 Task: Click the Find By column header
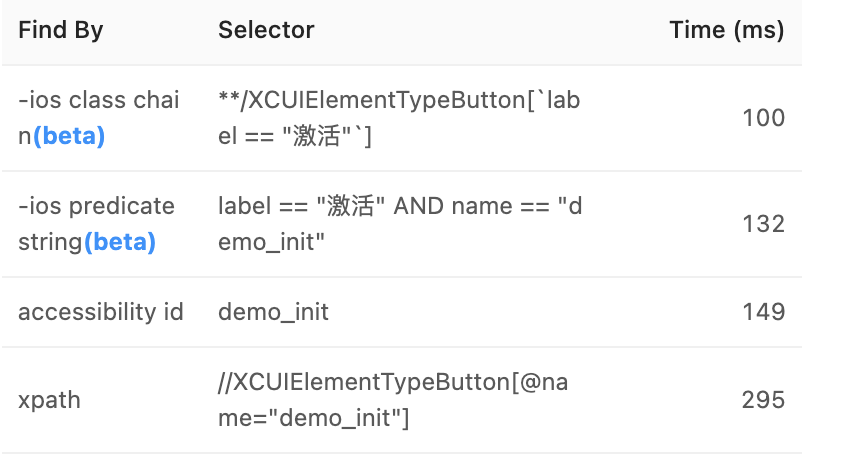(x=61, y=30)
